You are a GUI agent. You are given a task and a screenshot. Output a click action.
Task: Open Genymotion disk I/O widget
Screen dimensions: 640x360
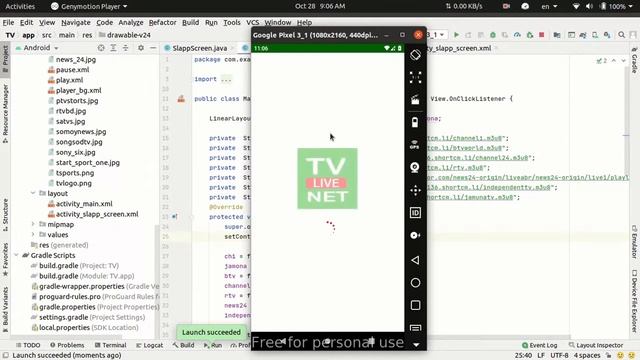pyautogui.click(x=415, y=235)
